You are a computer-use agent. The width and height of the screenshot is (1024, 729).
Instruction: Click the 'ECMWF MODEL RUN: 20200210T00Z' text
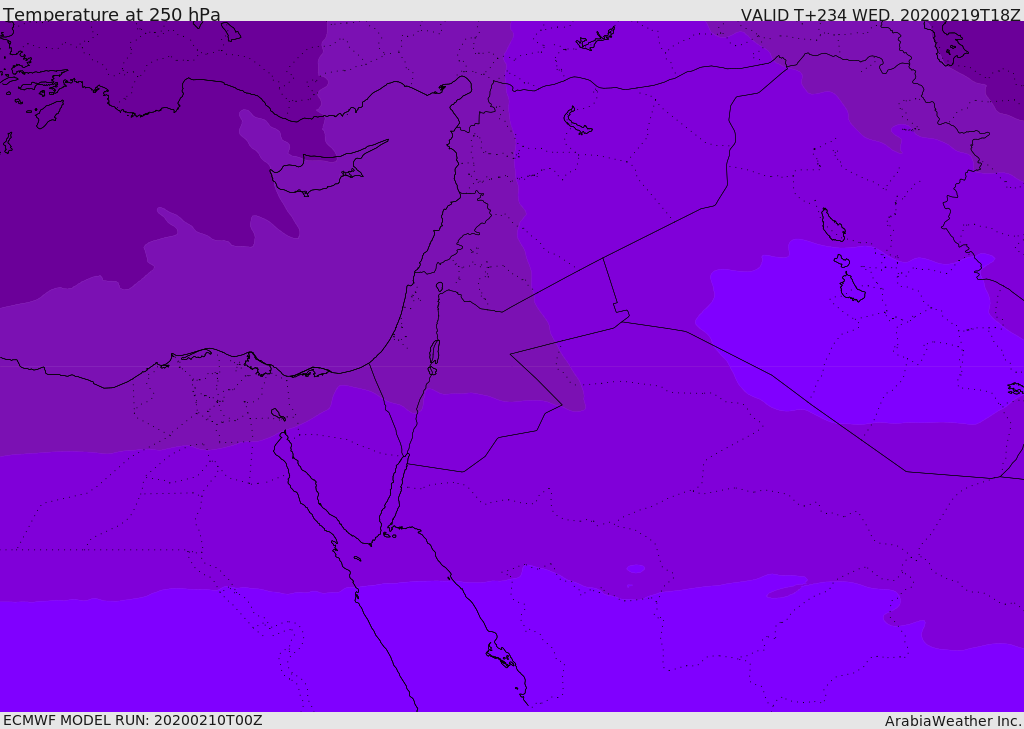click(x=133, y=720)
